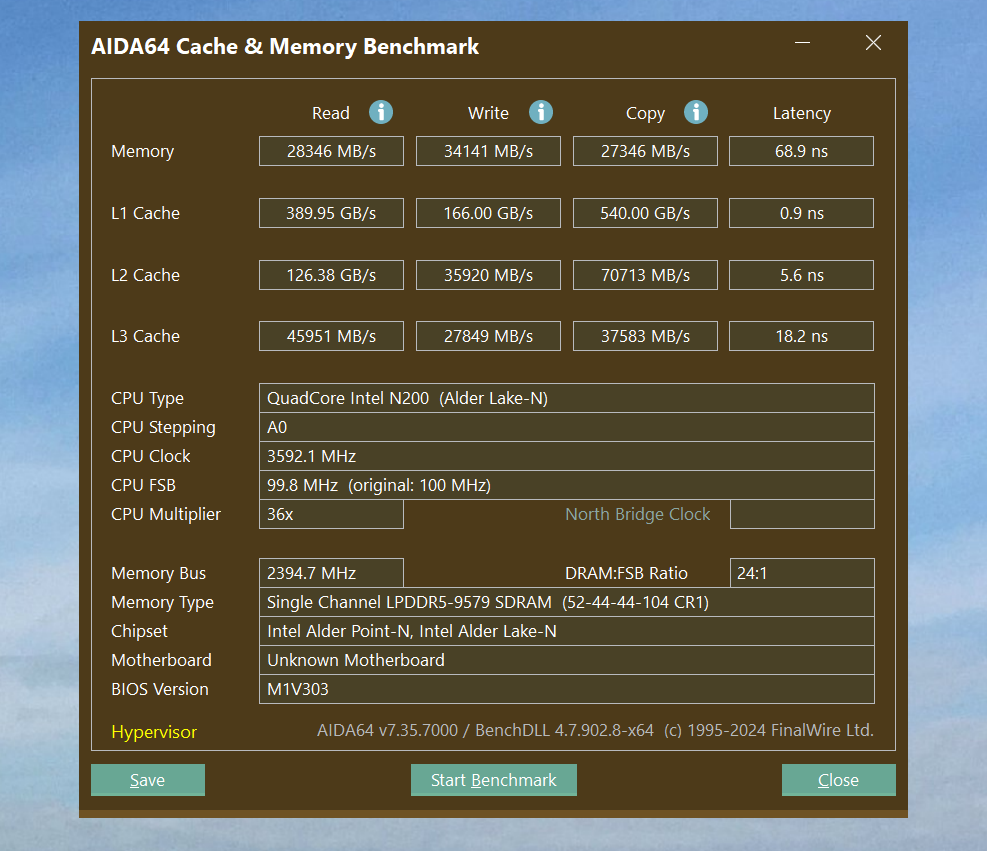
Task: Click the DRAM:FSB Ratio label
Action: pyautogui.click(x=626, y=573)
